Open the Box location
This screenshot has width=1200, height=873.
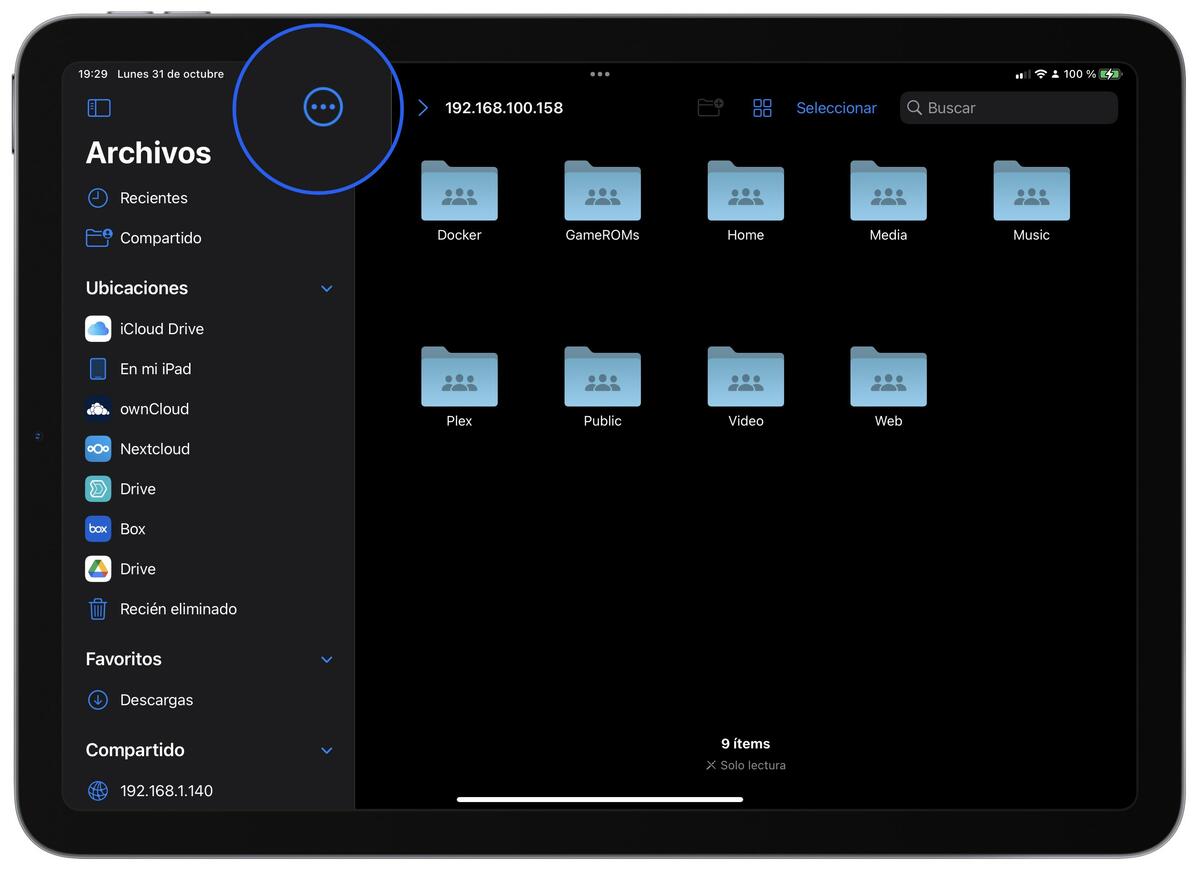coord(208,529)
